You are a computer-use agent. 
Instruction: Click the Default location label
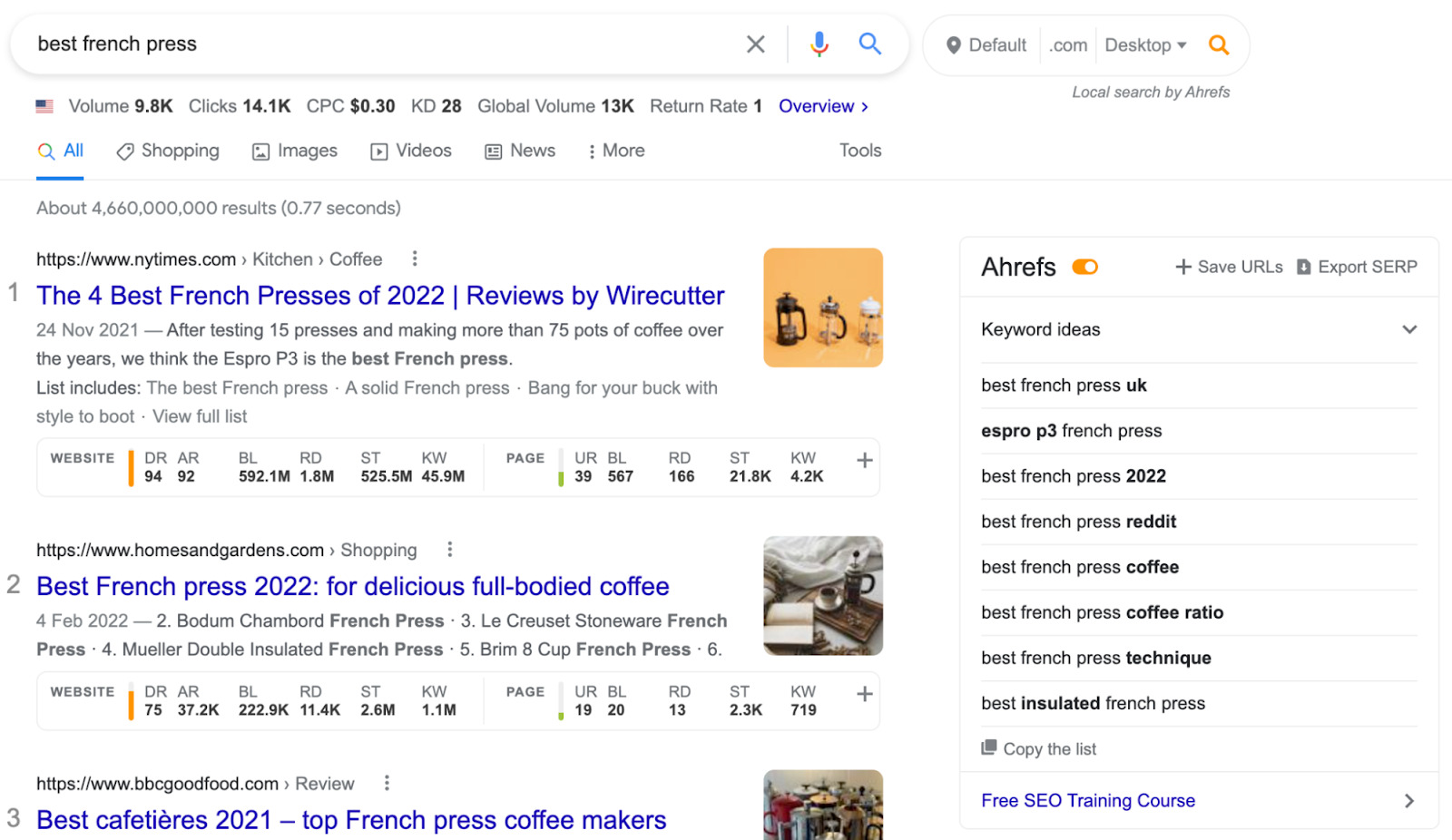point(997,45)
